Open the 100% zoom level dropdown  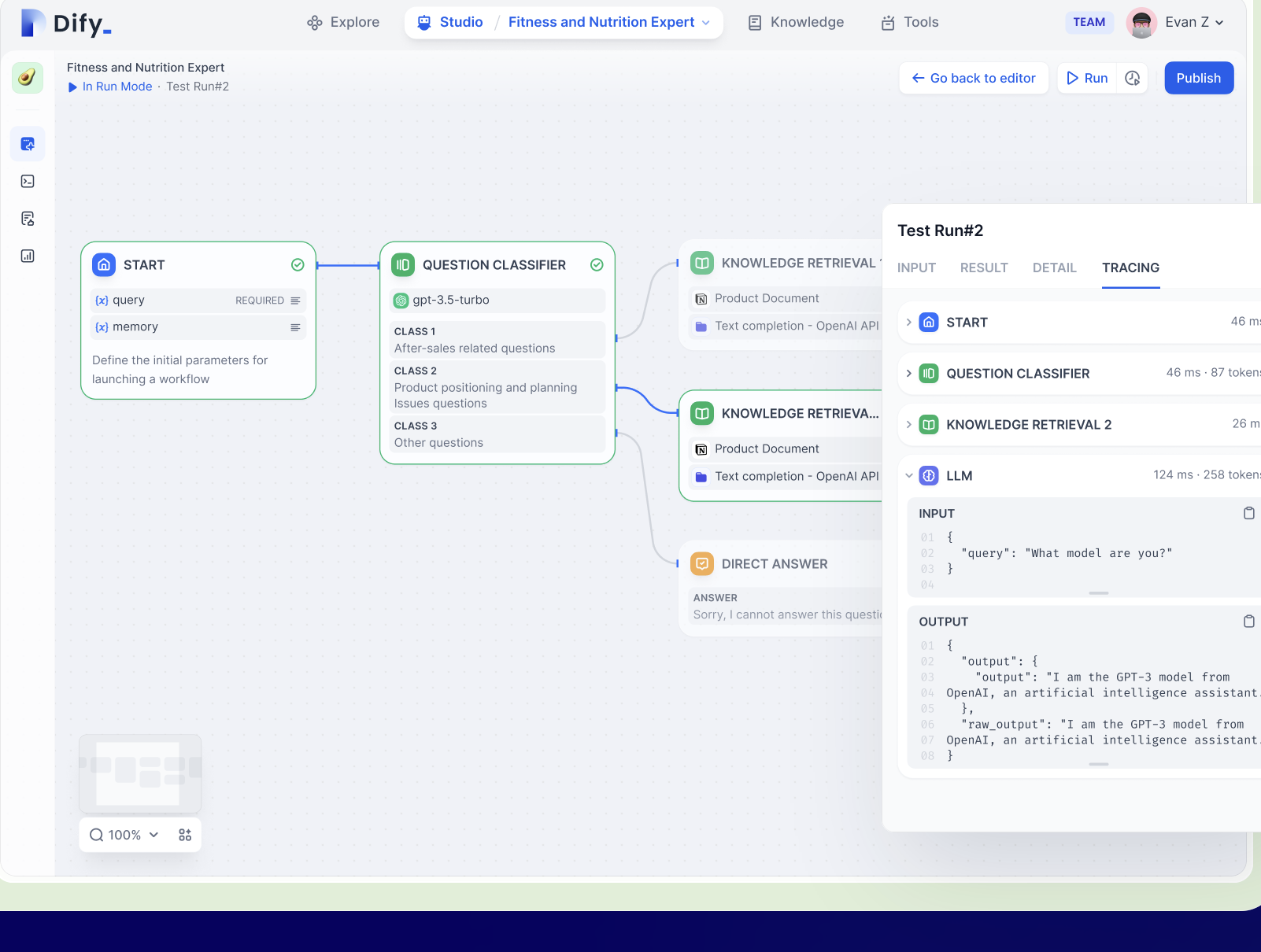click(x=125, y=835)
